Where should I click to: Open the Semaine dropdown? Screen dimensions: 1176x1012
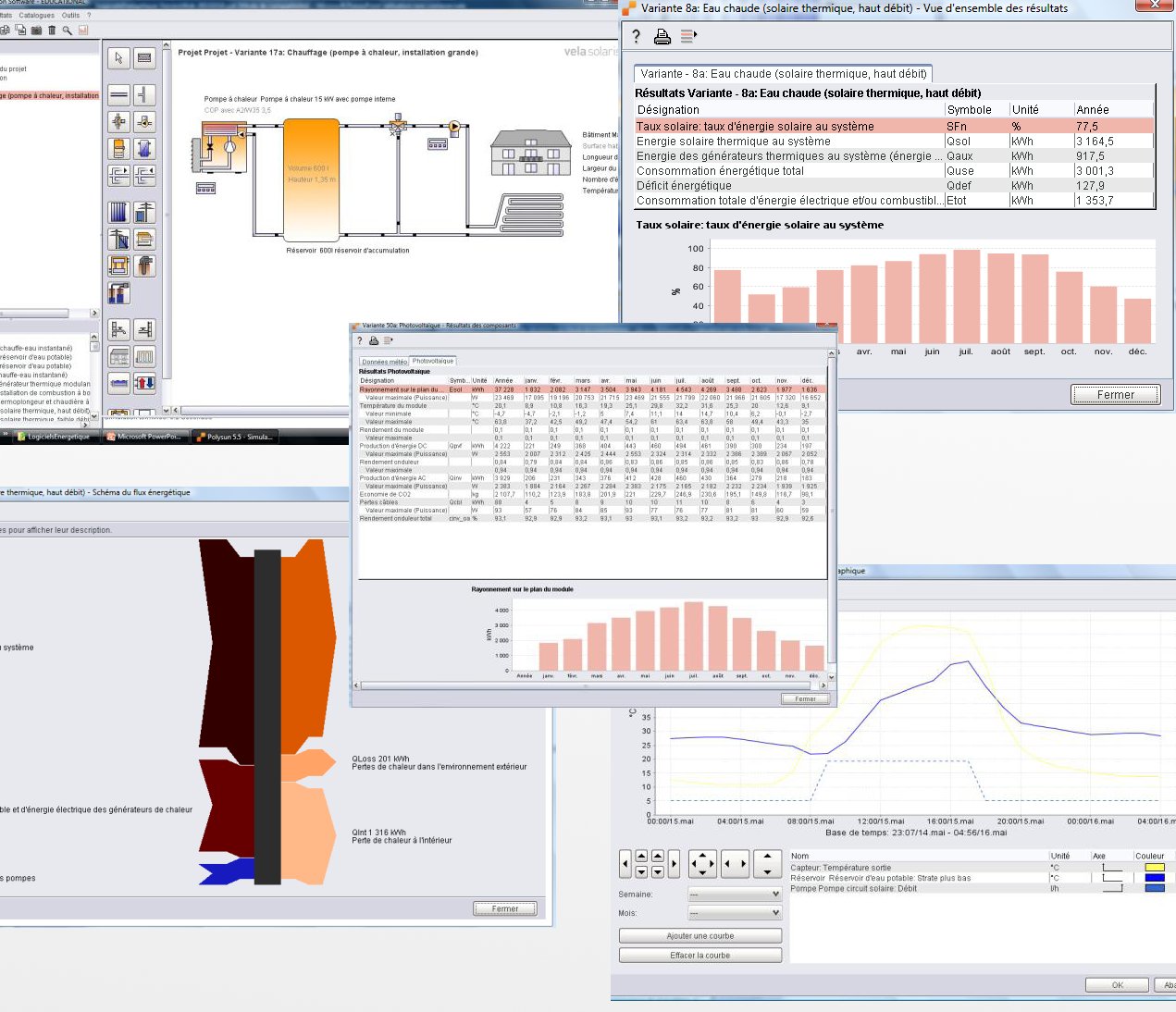(x=735, y=895)
